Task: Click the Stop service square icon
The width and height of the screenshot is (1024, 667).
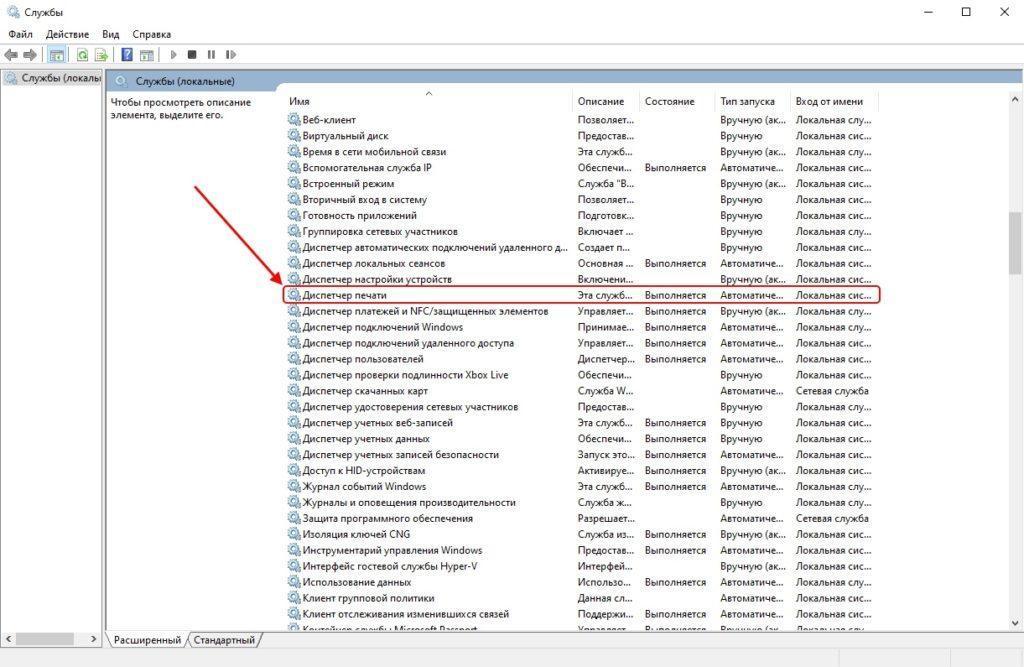Action: pos(192,55)
